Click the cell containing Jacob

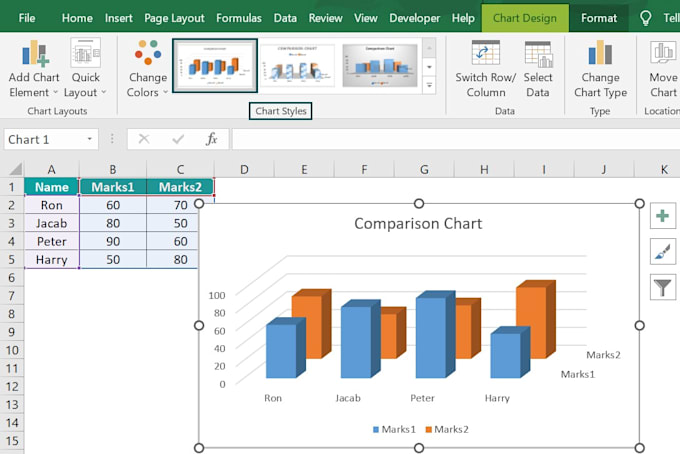coord(52,223)
